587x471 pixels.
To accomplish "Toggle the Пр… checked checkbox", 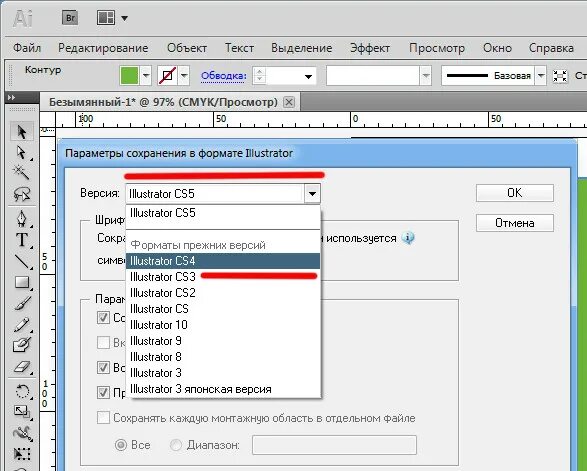I will (x=103, y=392).
